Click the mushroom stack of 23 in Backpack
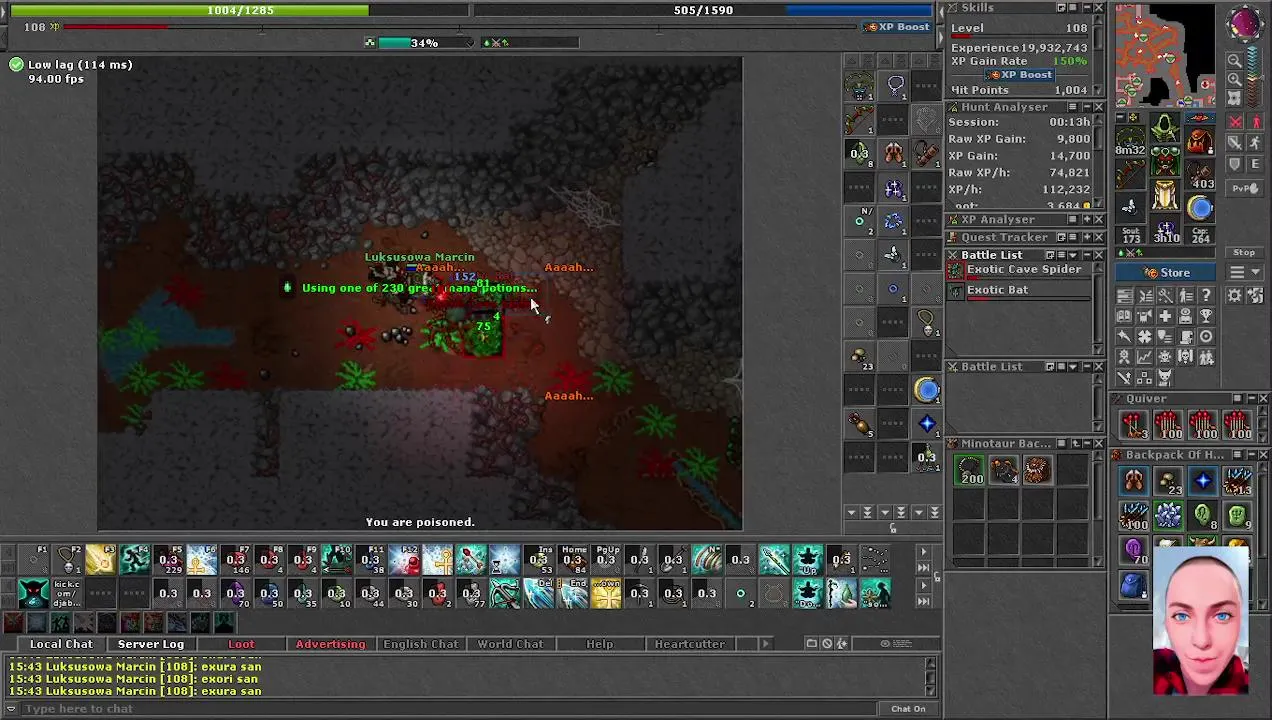The image size is (1272, 720). (x=1168, y=482)
